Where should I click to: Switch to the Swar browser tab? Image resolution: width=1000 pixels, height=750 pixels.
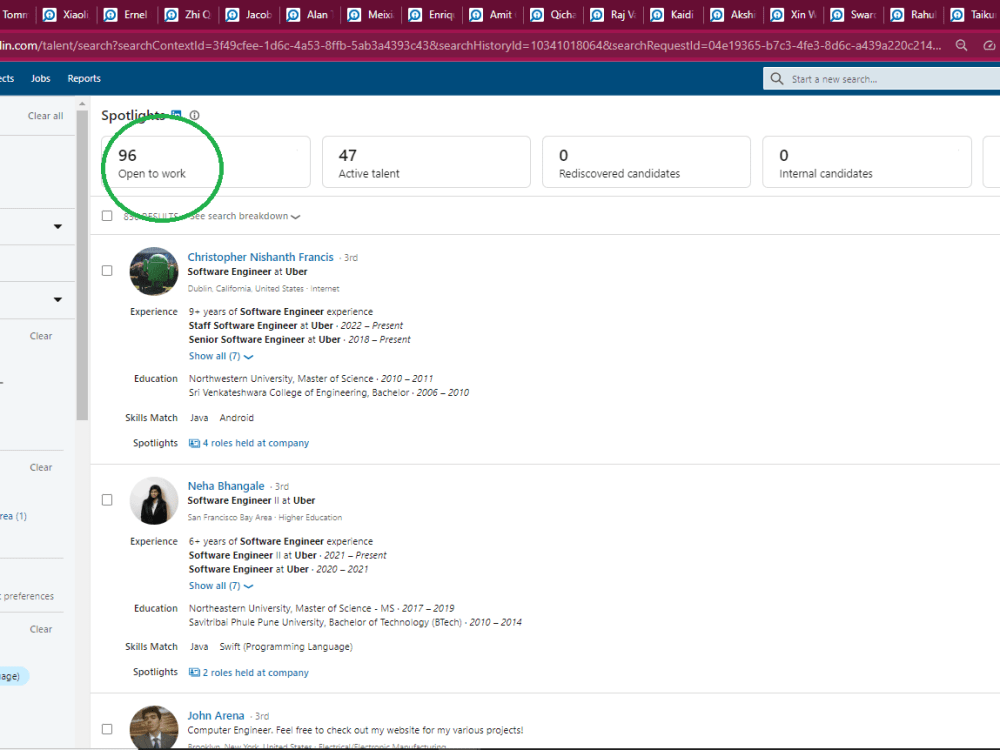855,14
